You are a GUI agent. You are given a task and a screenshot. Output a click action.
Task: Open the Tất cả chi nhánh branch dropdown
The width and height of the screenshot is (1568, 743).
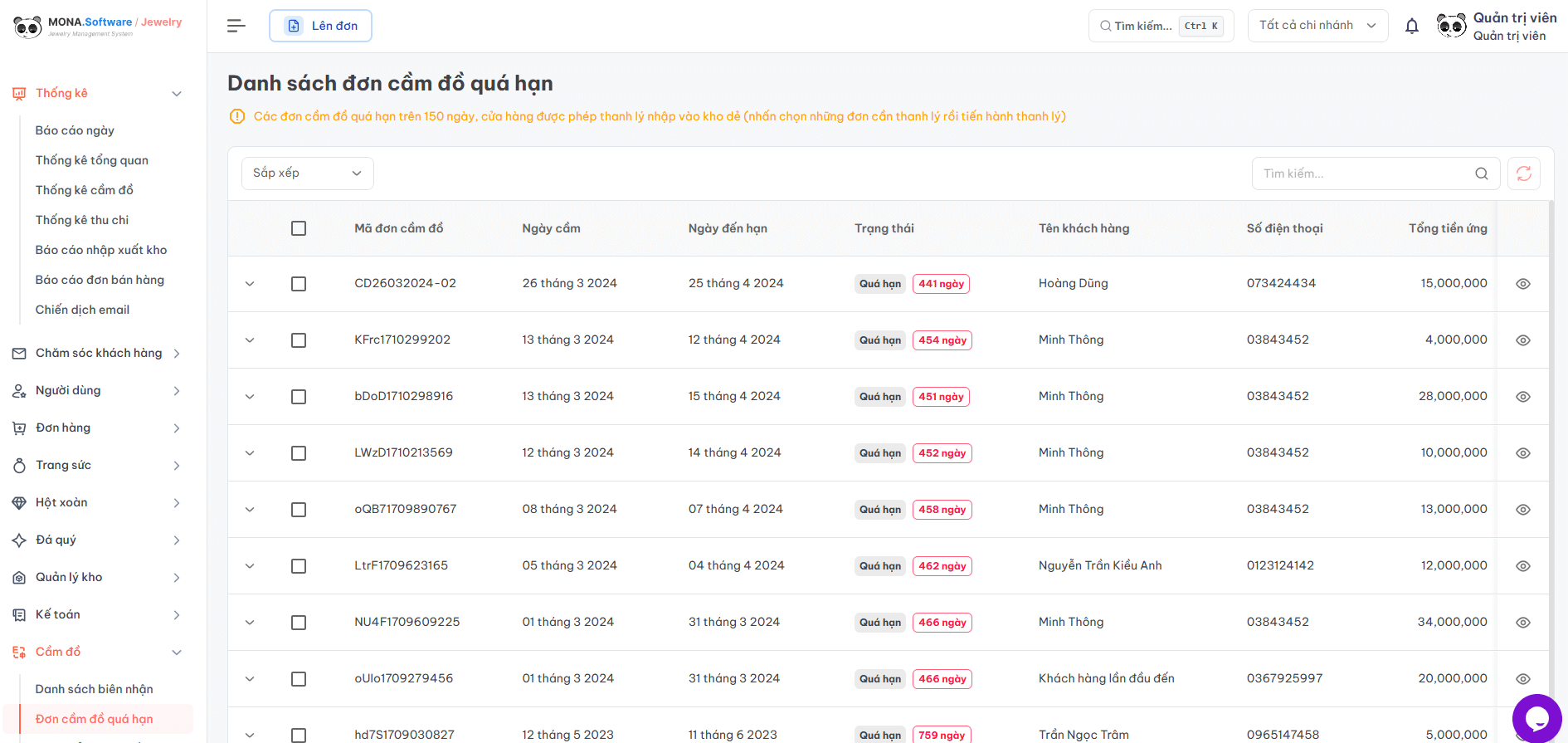1317,26
